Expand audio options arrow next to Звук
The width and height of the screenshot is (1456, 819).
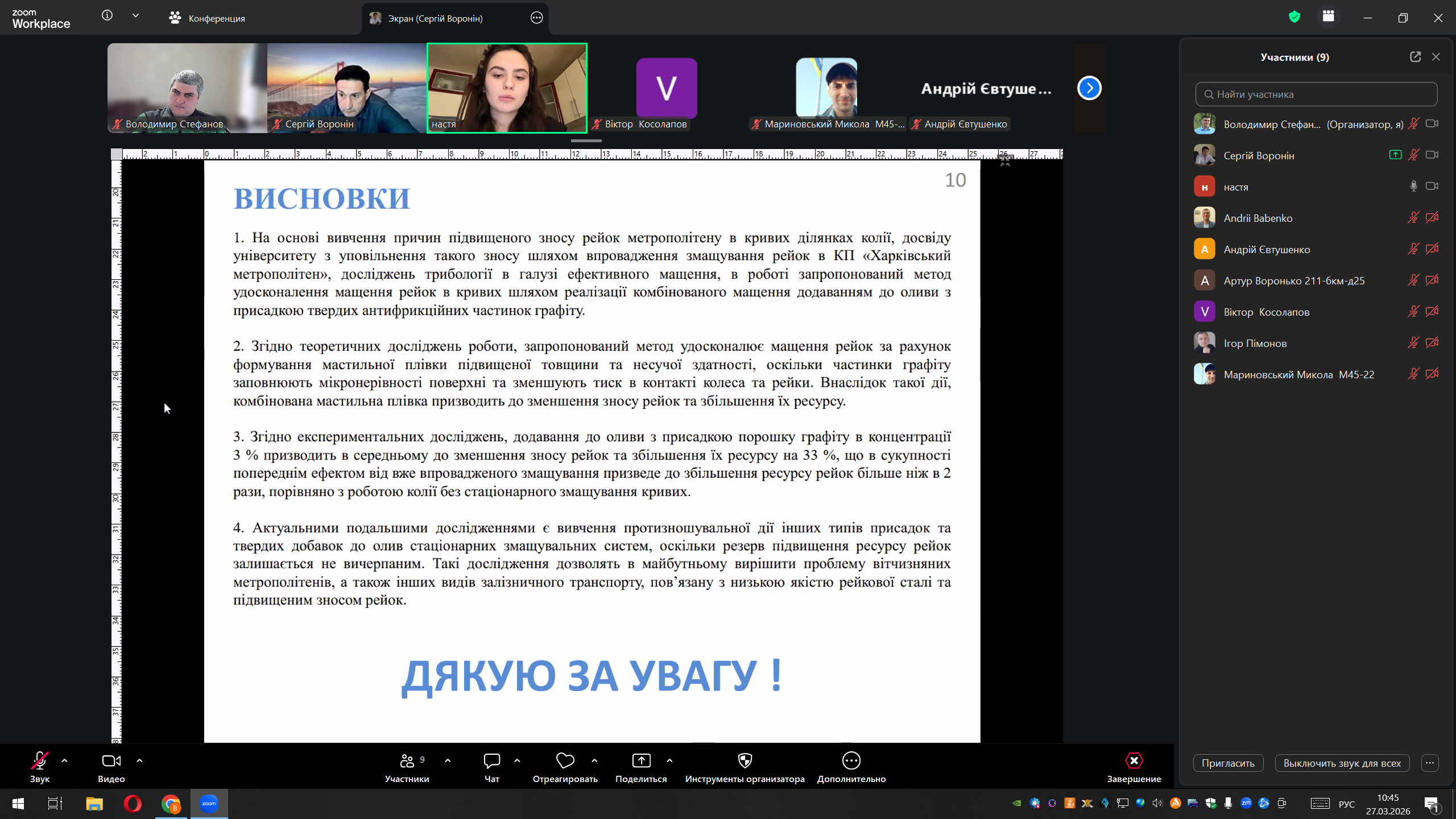(x=64, y=760)
